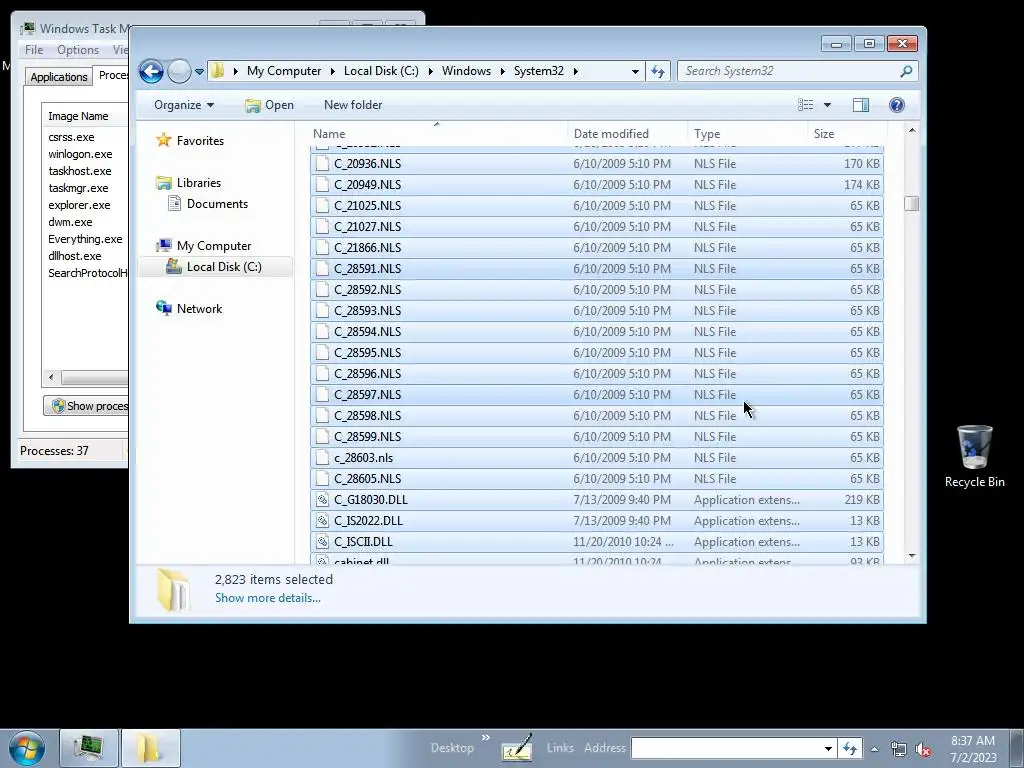This screenshot has height=768, width=1024.
Task: Expand the arrow after Local Disk (C:) breadcrumb
Action: tap(430, 71)
